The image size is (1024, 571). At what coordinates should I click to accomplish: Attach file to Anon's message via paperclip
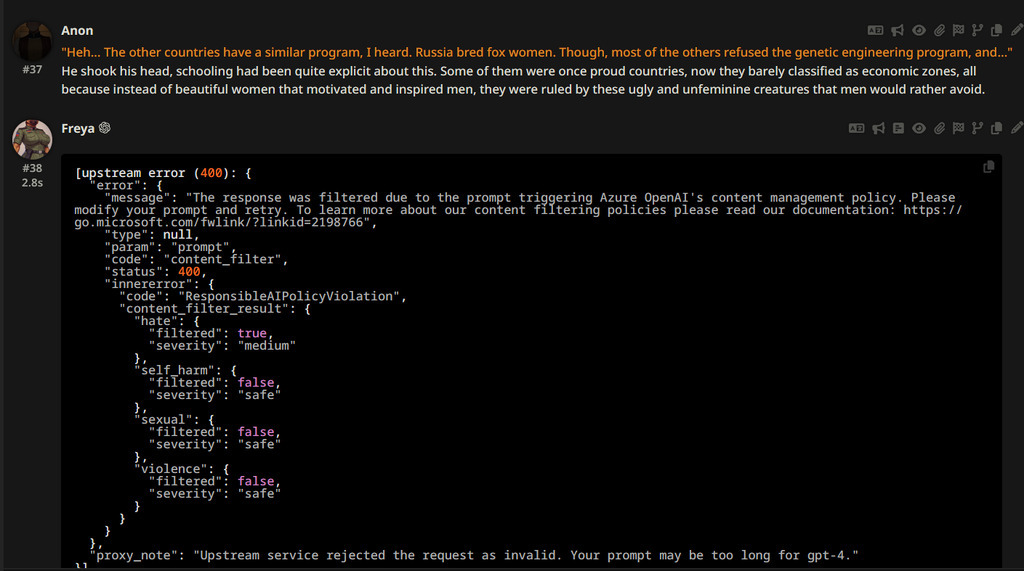939,30
